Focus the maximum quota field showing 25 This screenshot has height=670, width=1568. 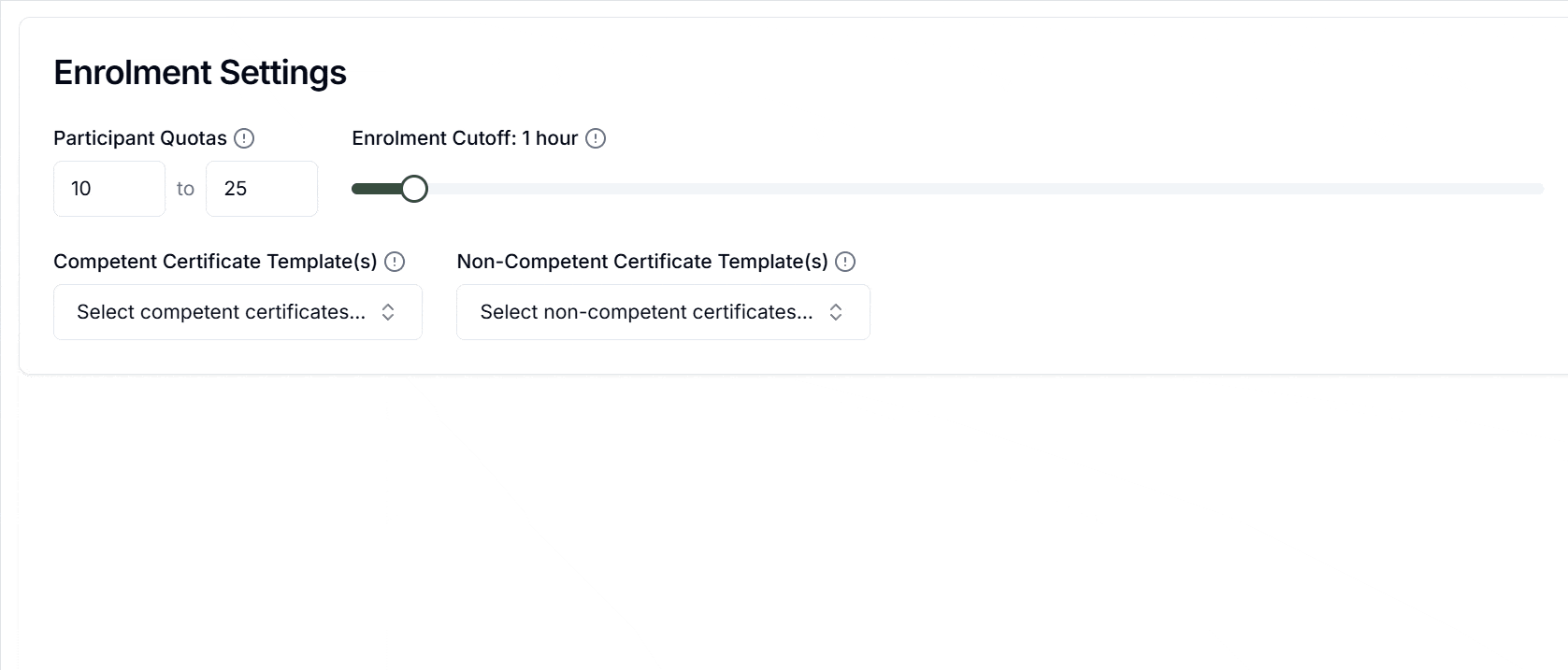[x=262, y=189]
